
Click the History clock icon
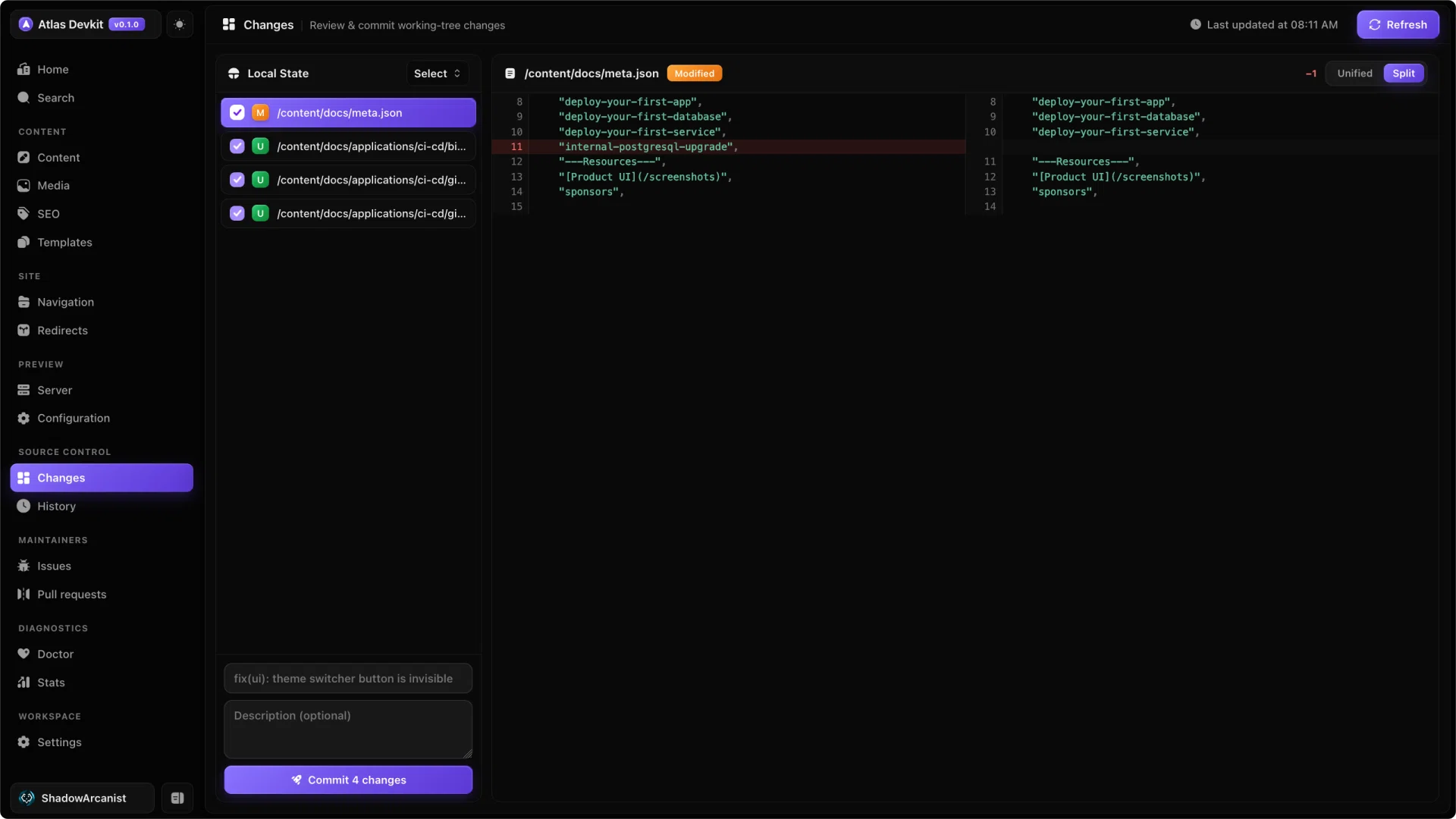click(24, 507)
